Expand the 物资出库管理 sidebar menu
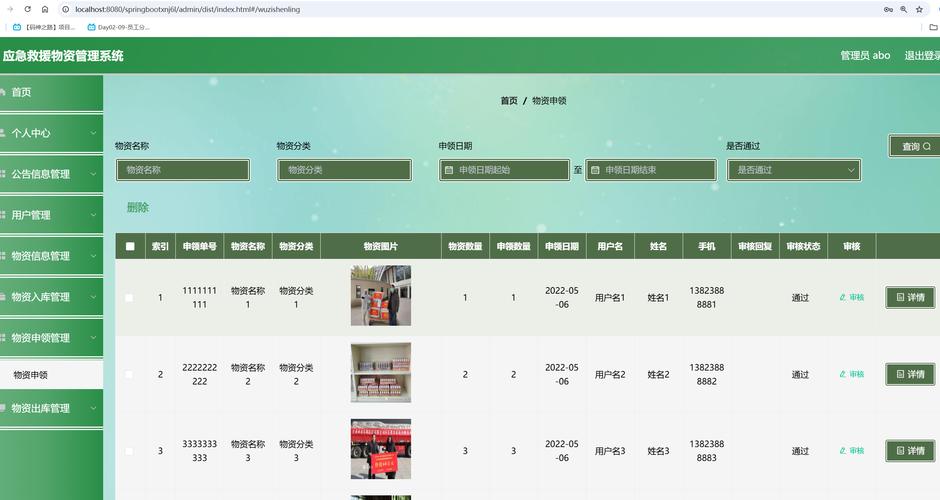This screenshot has height=500, width=940. coord(52,408)
